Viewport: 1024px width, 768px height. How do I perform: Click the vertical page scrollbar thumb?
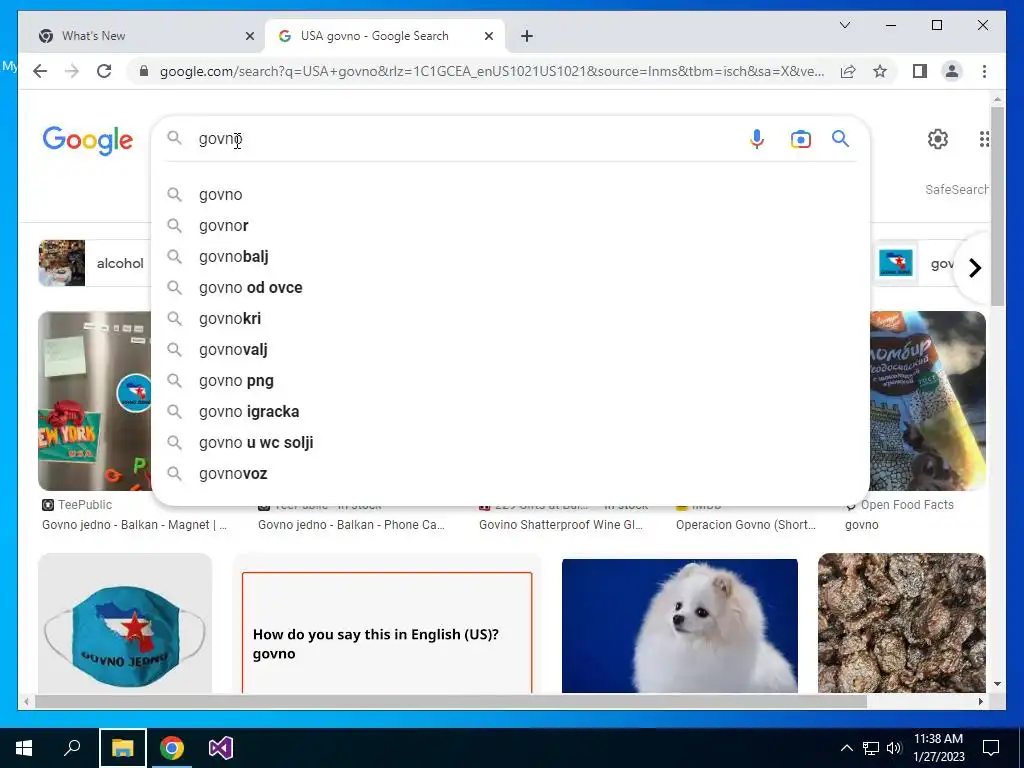click(x=997, y=206)
